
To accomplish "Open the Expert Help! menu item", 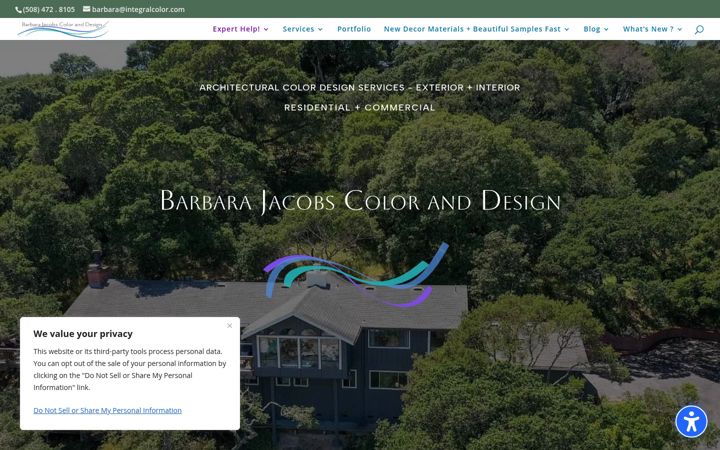I will coord(236,29).
